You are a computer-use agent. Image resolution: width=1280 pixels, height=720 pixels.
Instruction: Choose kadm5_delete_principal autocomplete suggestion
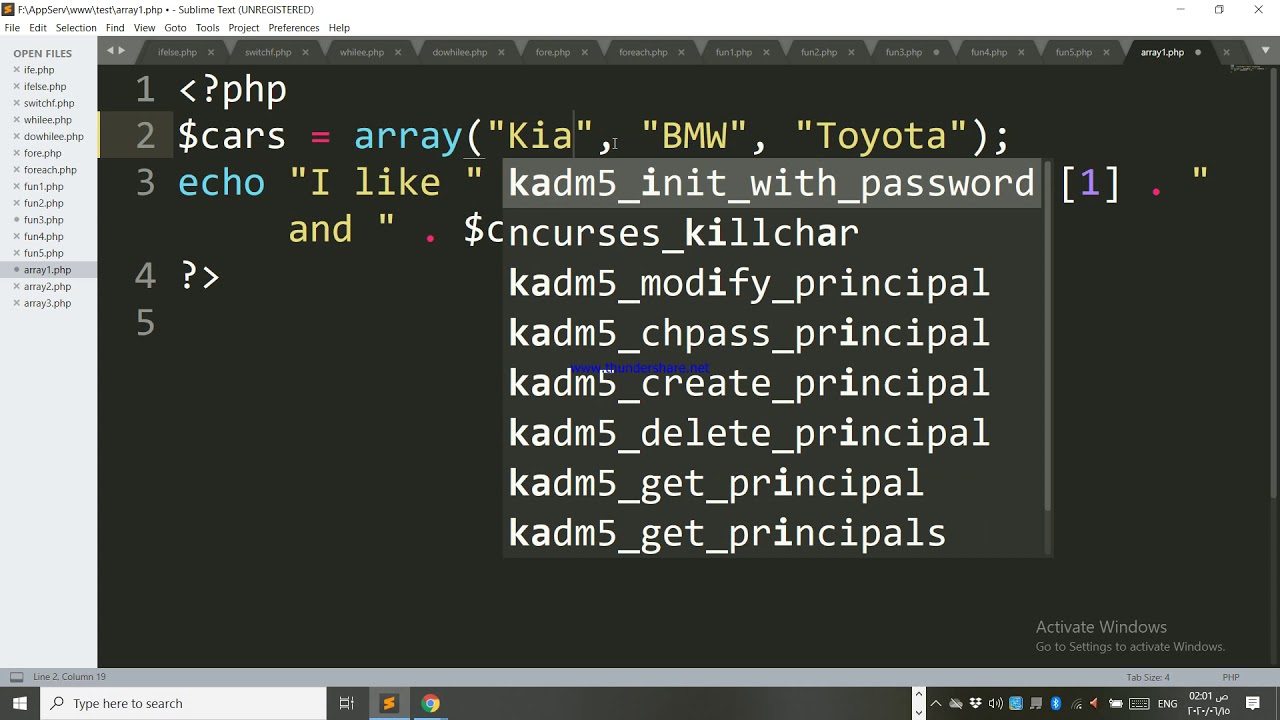pyautogui.click(x=772, y=433)
